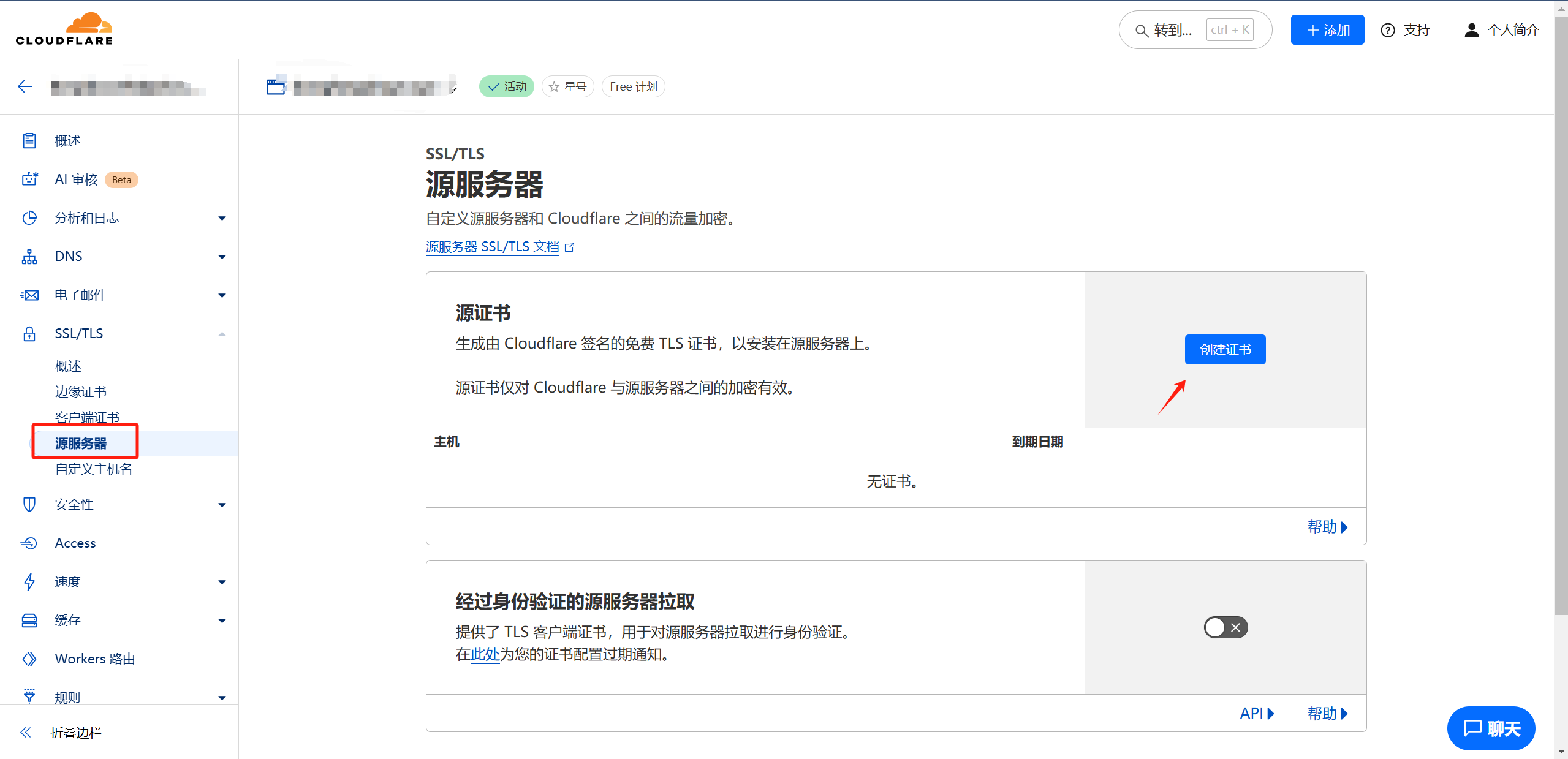Click the 分析和日志 pie chart icon
The height and width of the screenshot is (759, 1568).
click(29, 217)
